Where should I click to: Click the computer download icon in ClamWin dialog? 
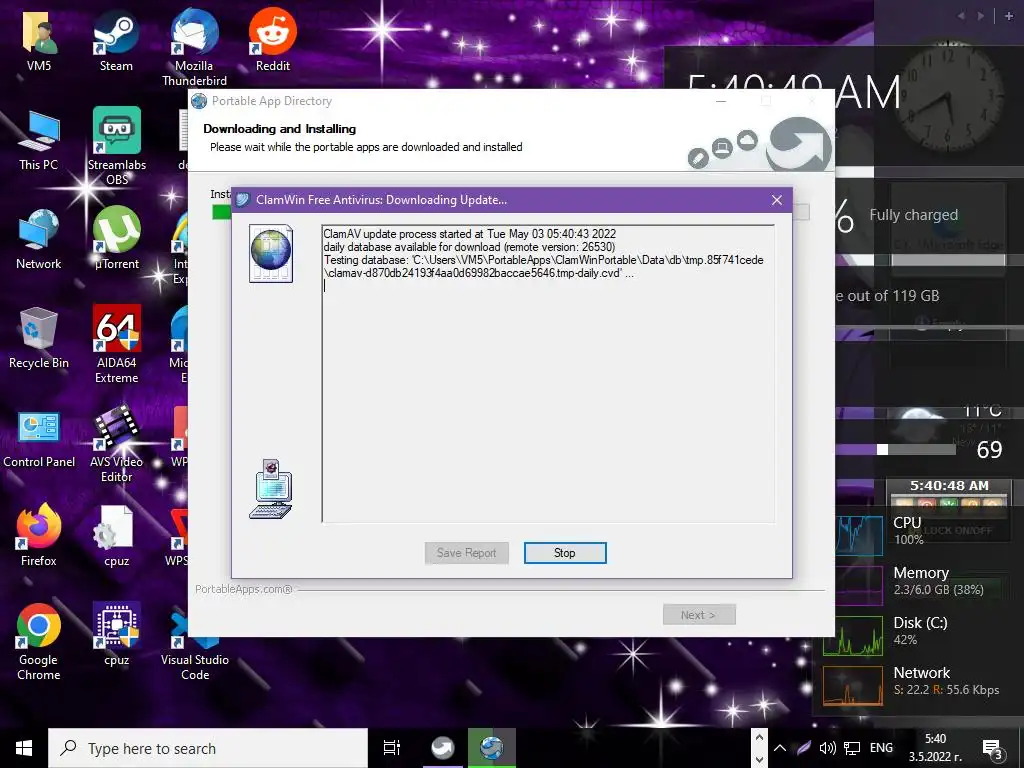tap(271, 489)
